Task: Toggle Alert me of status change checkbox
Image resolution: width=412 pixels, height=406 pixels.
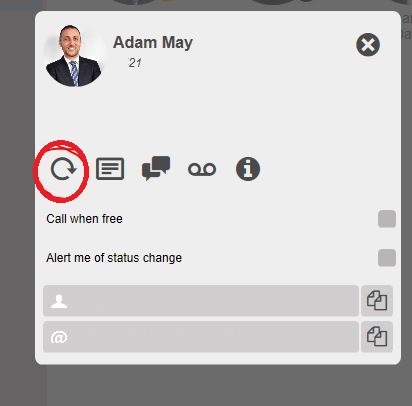Action: pyautogui.click(x=387, y=258)
